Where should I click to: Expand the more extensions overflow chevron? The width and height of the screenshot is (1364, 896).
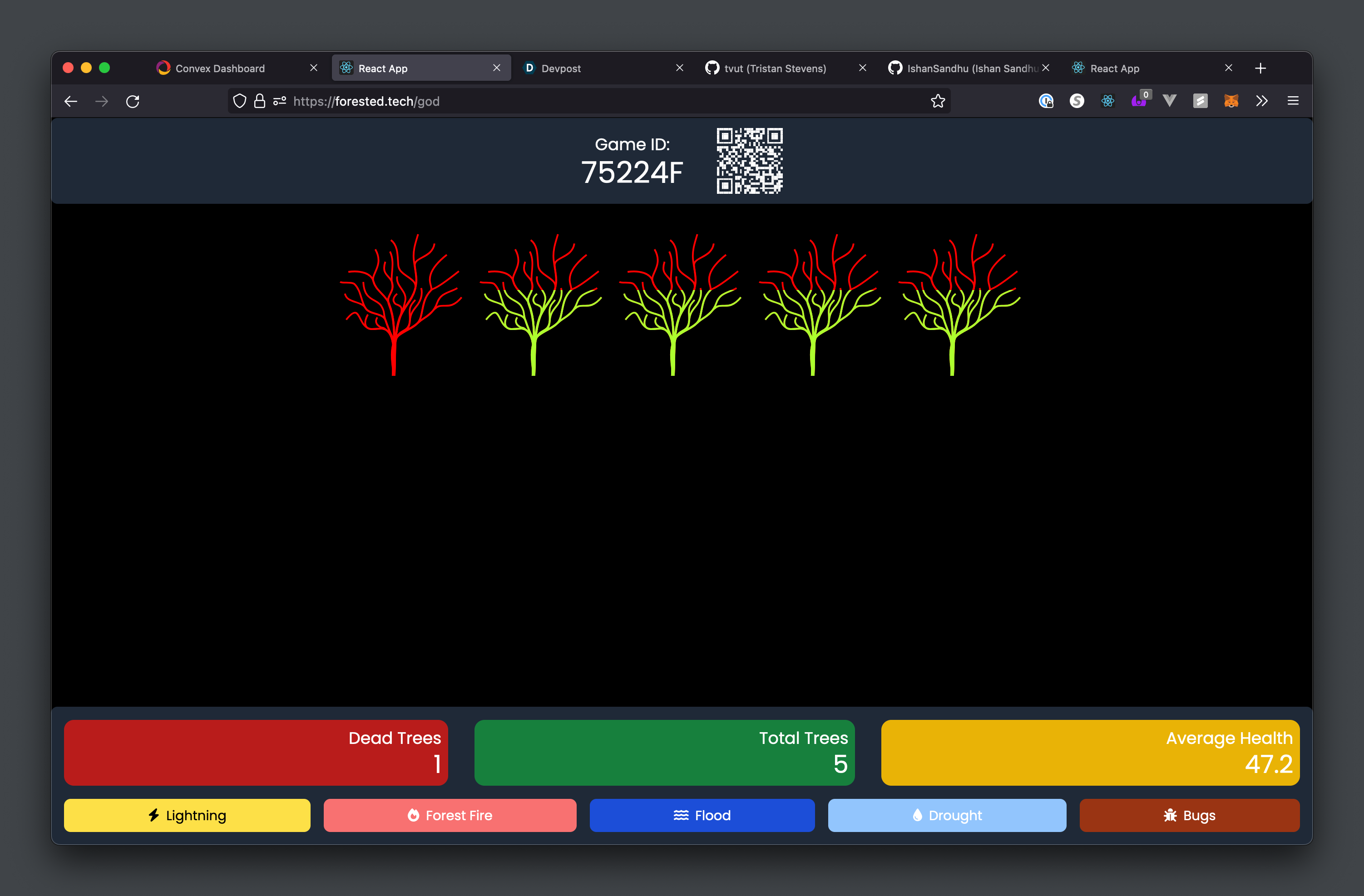tap(1261, 101)
